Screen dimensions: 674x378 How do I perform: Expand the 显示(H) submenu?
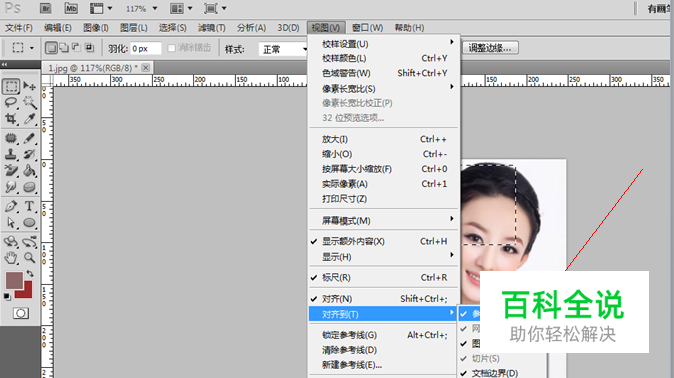384,257
